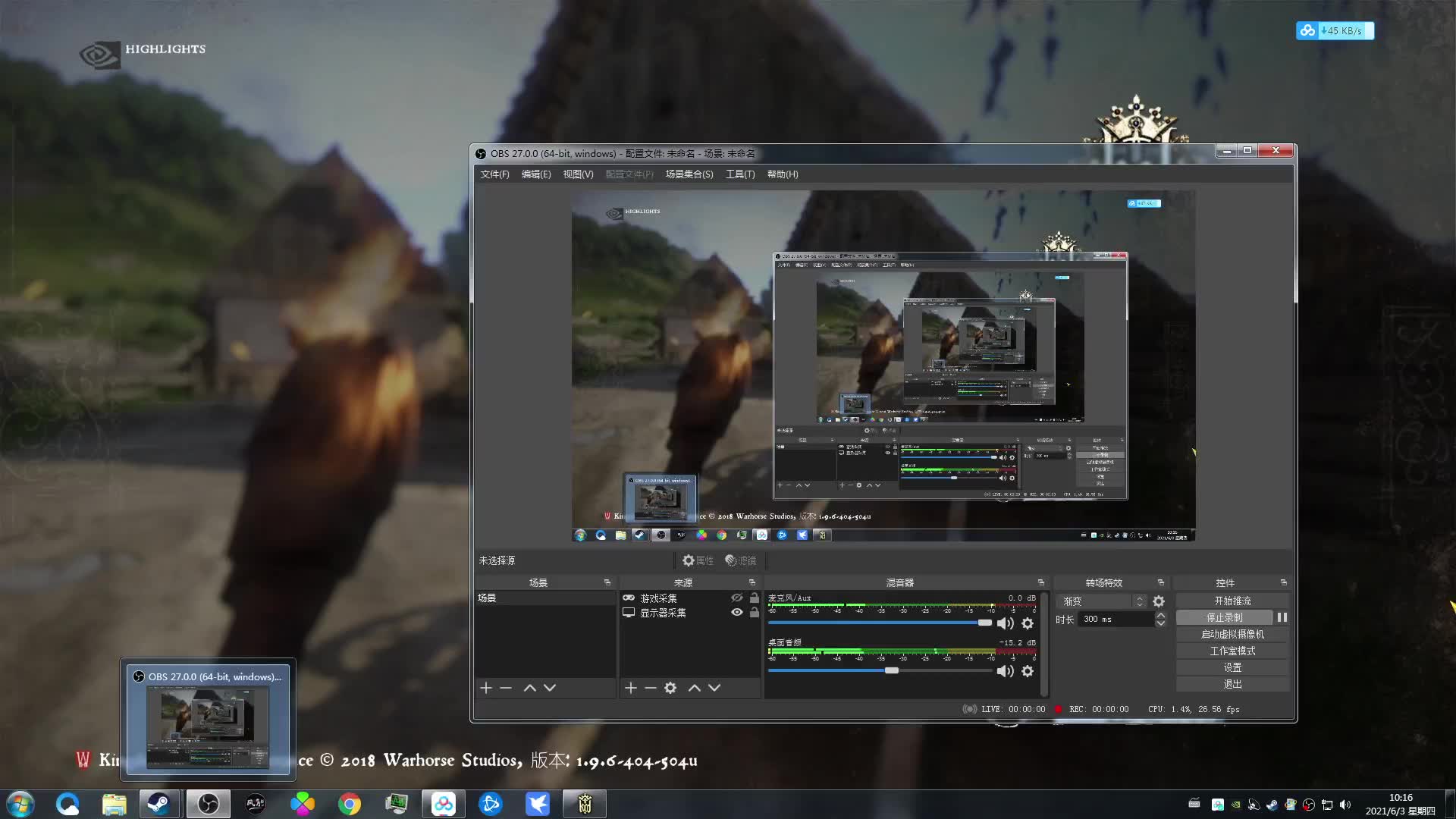Toggle lock on 游戏采集 source
This screenshot has width=1456, height=819.
coord(754,598)
